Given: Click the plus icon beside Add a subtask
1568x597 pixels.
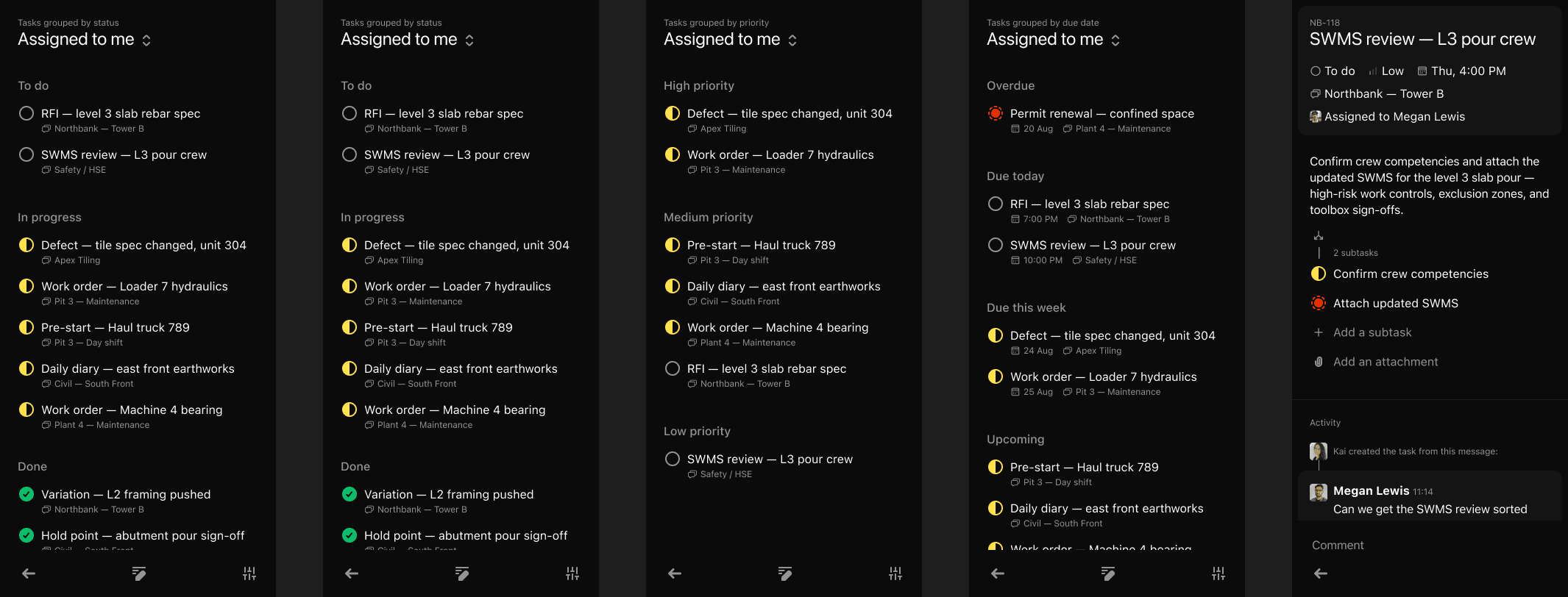Looking at the screenshot, I should coord(1319,332).
